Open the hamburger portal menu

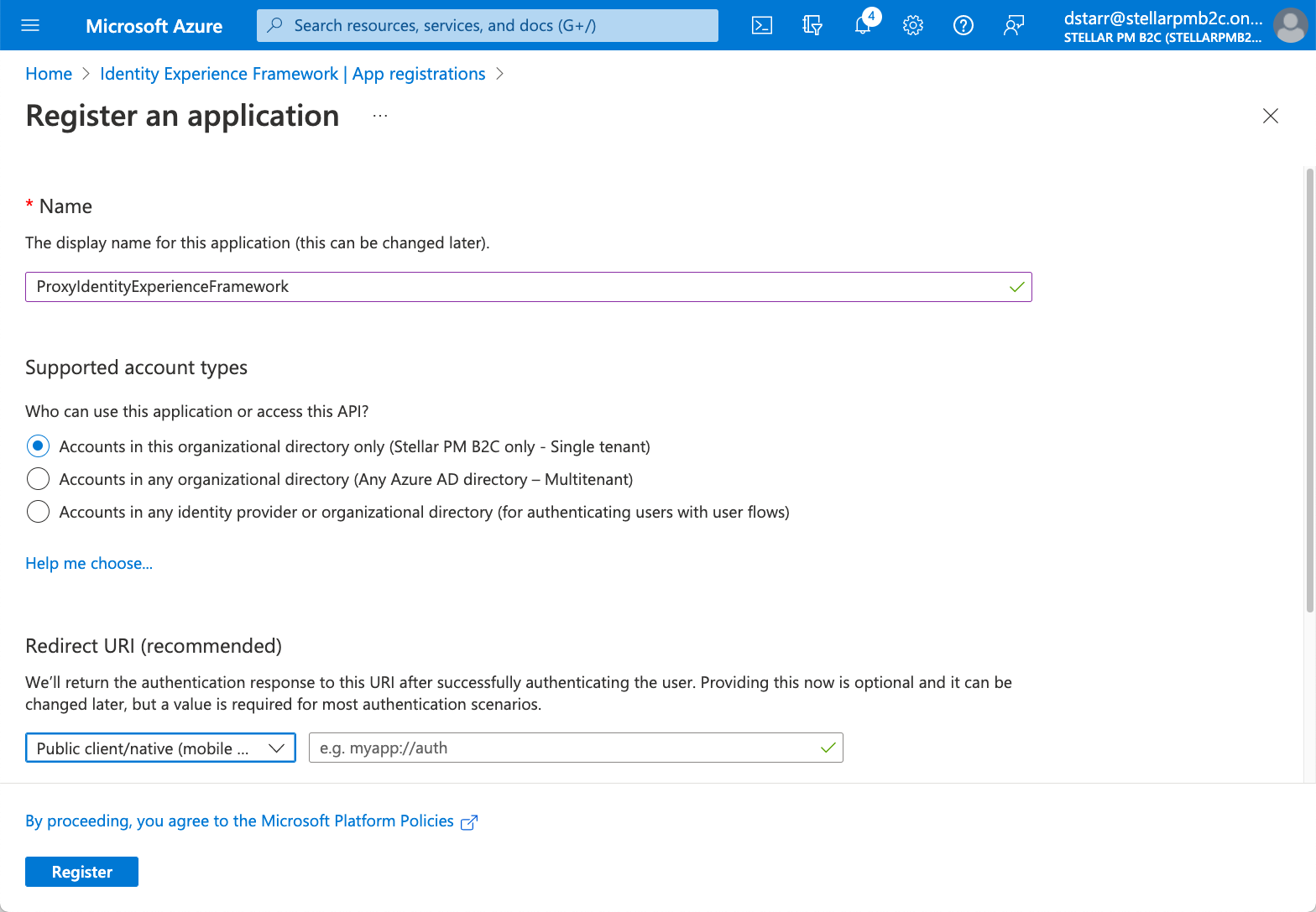click(x=30, y=25)
